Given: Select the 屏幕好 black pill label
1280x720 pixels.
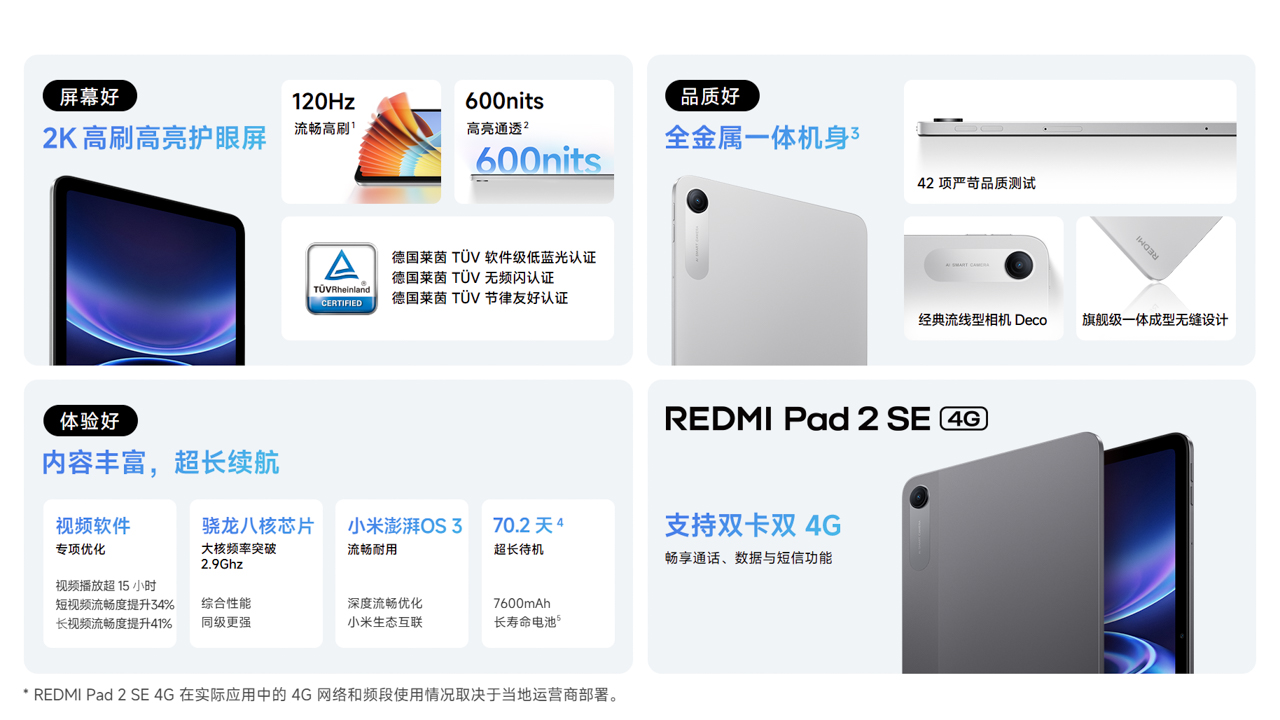Looking at the screenshot, I should coord(90,97).
